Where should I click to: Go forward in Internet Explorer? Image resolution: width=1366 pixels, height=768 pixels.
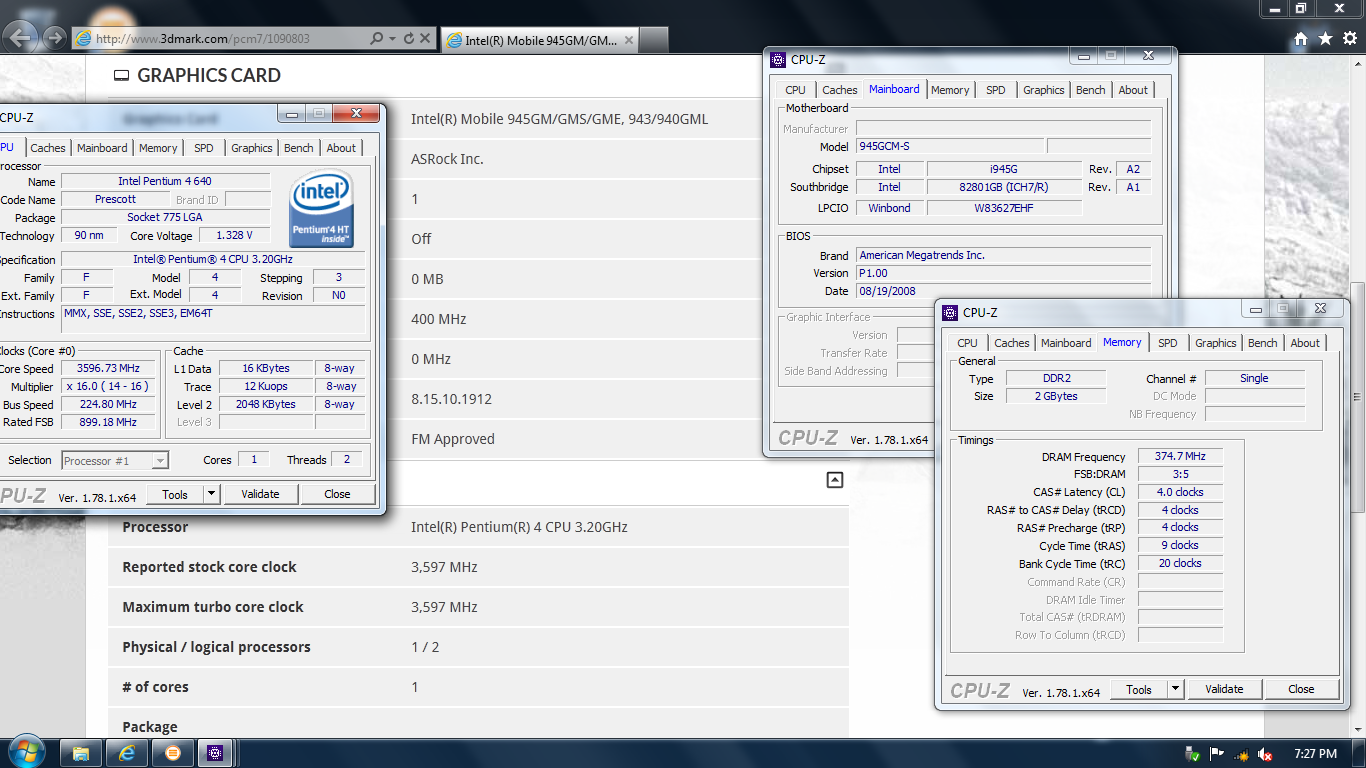tap(55, 39)
